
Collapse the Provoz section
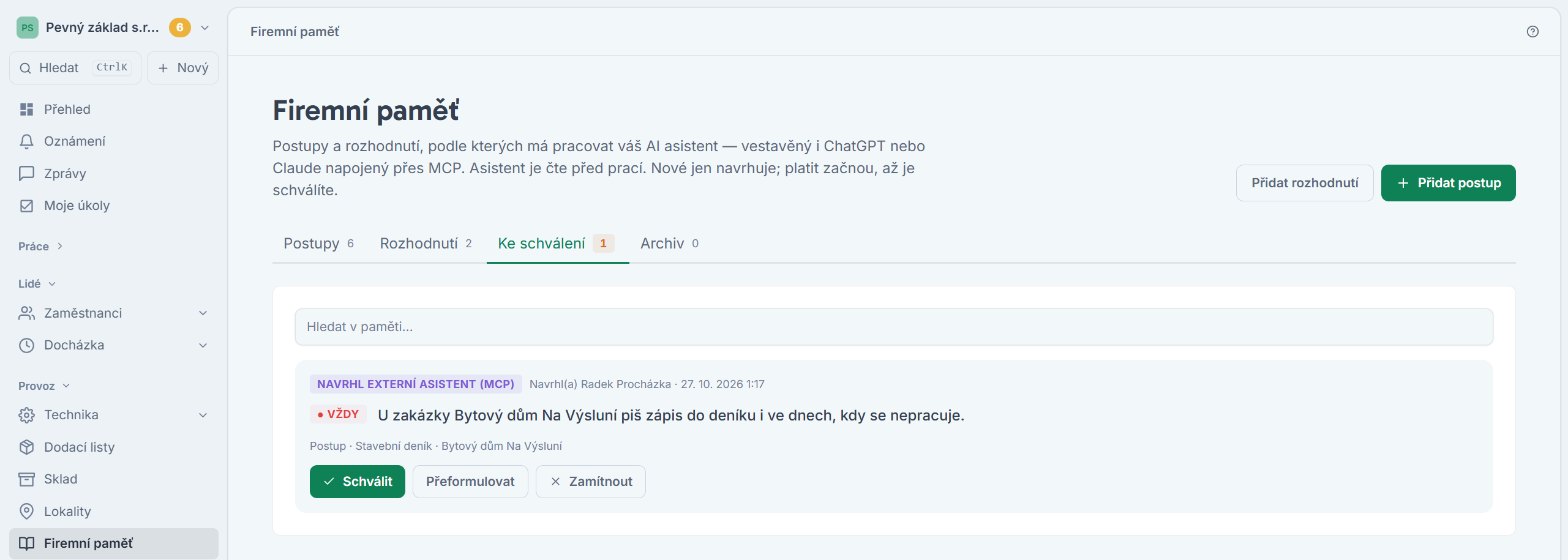tap(45, 385)
